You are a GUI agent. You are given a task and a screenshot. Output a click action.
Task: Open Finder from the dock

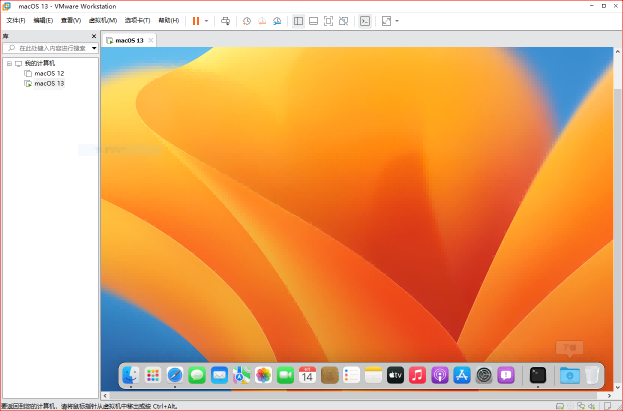pos(131,375)
